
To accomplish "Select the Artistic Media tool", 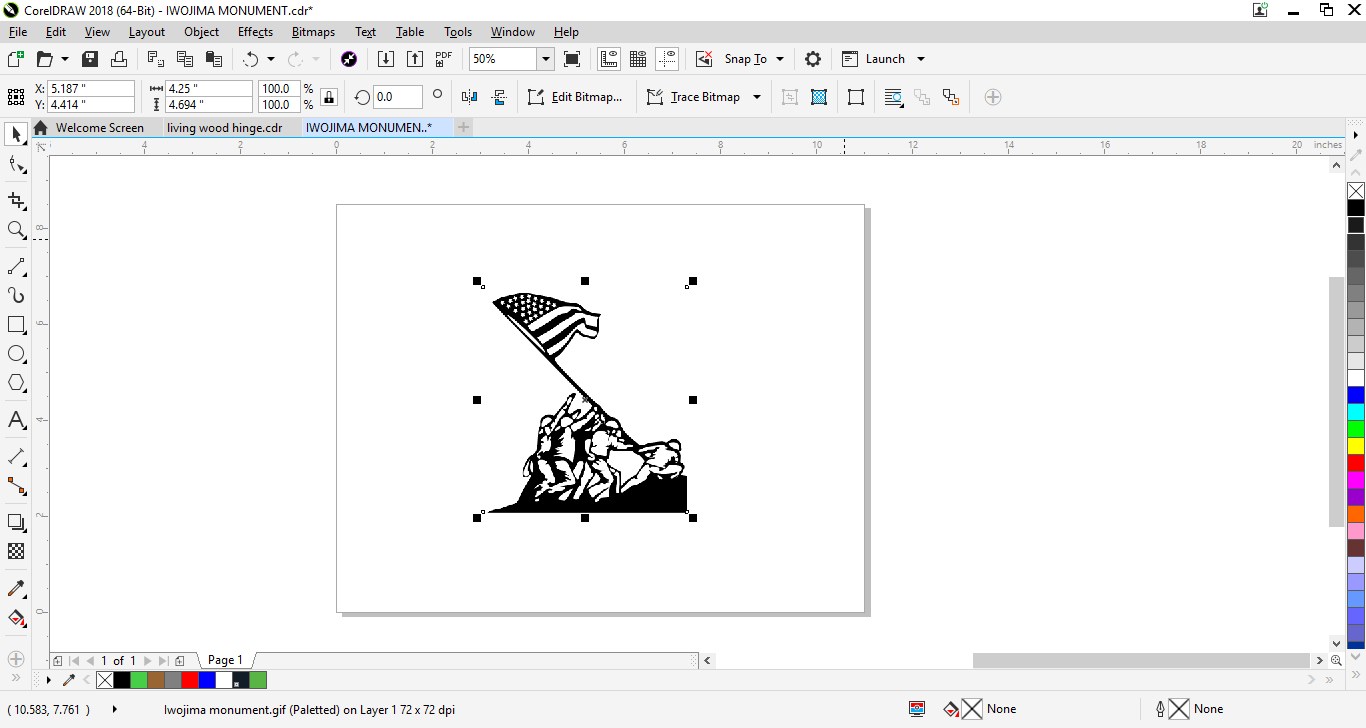I will (x=16, y=295).
